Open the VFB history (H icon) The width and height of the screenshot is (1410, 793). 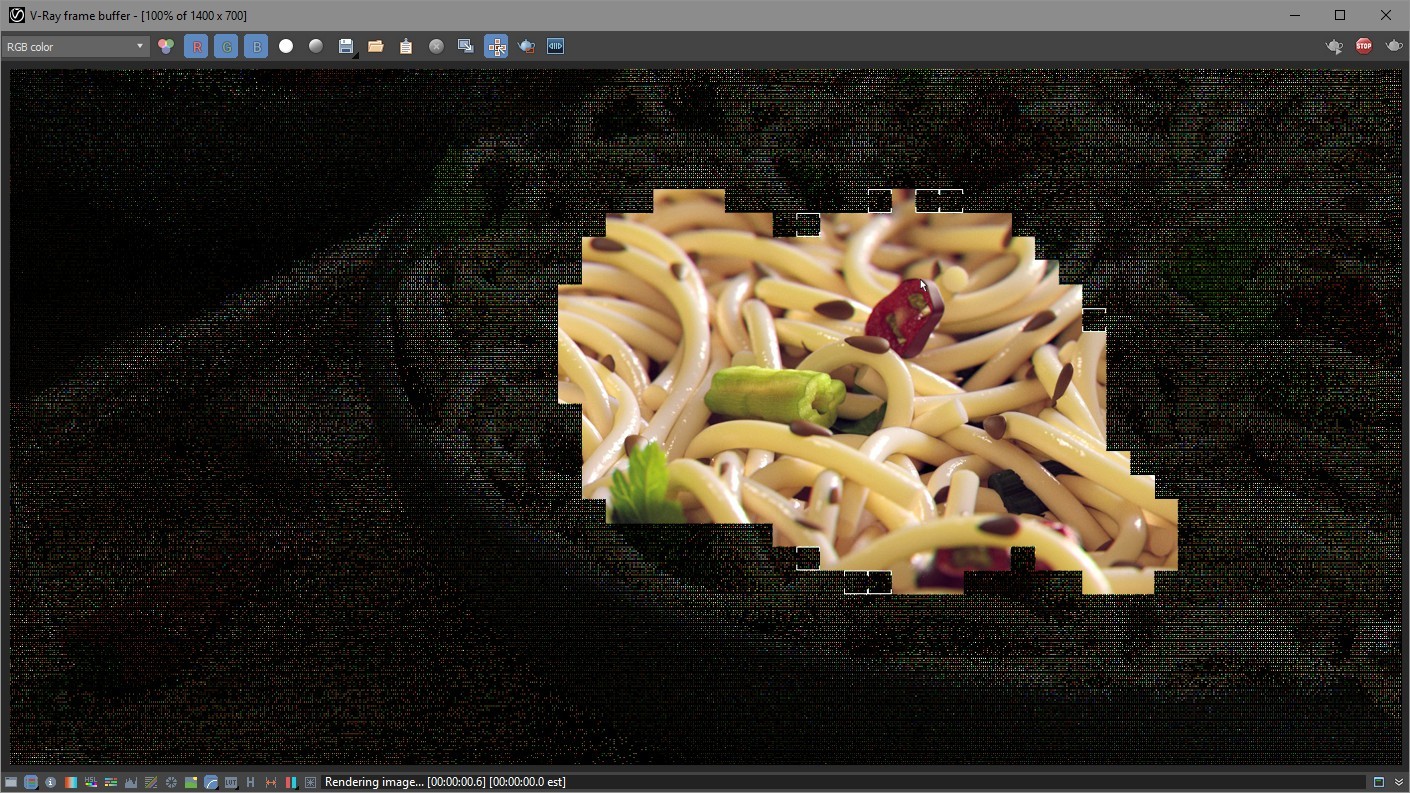(251, 782)
